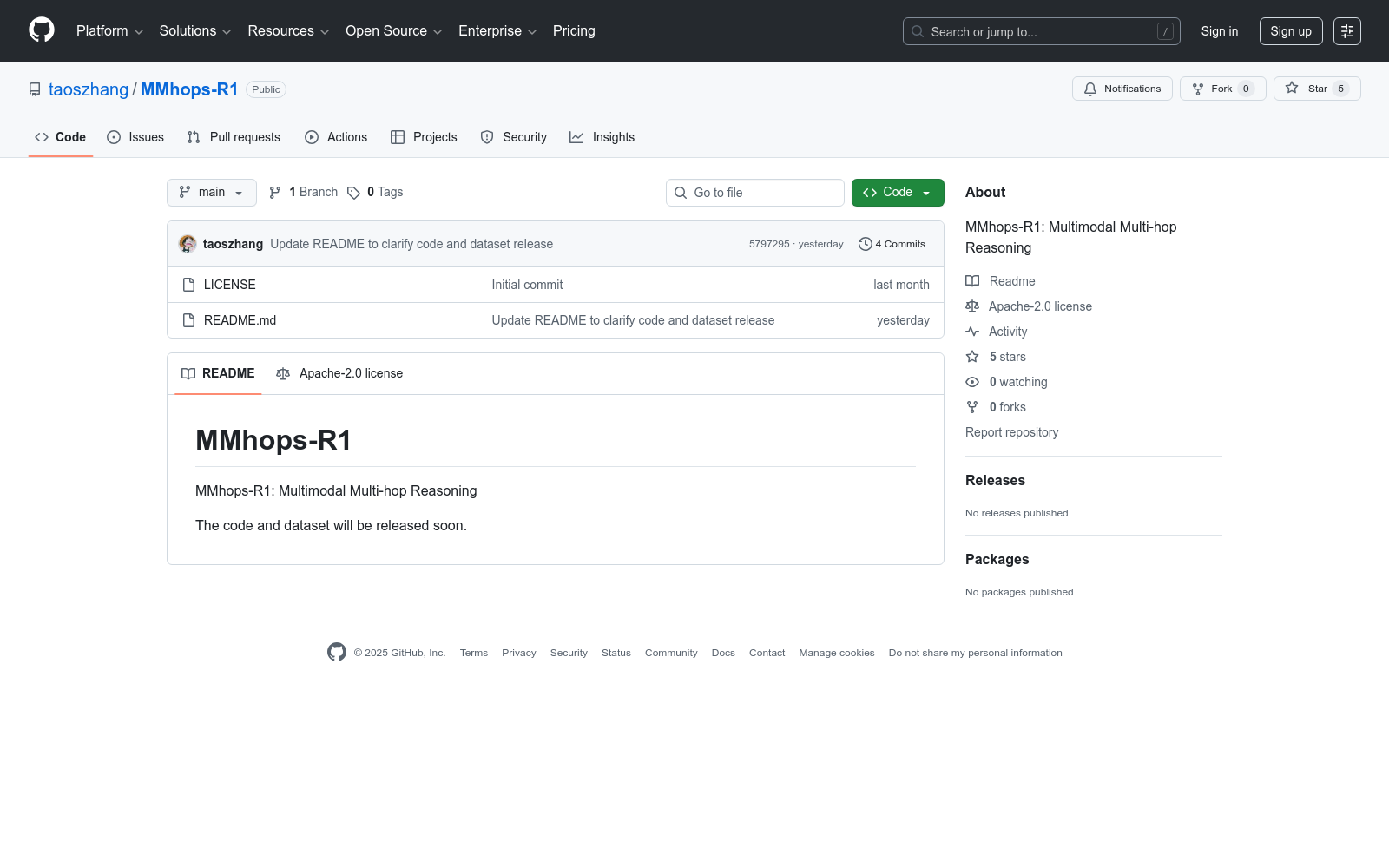Expand the Resources menu

(289, 31)
